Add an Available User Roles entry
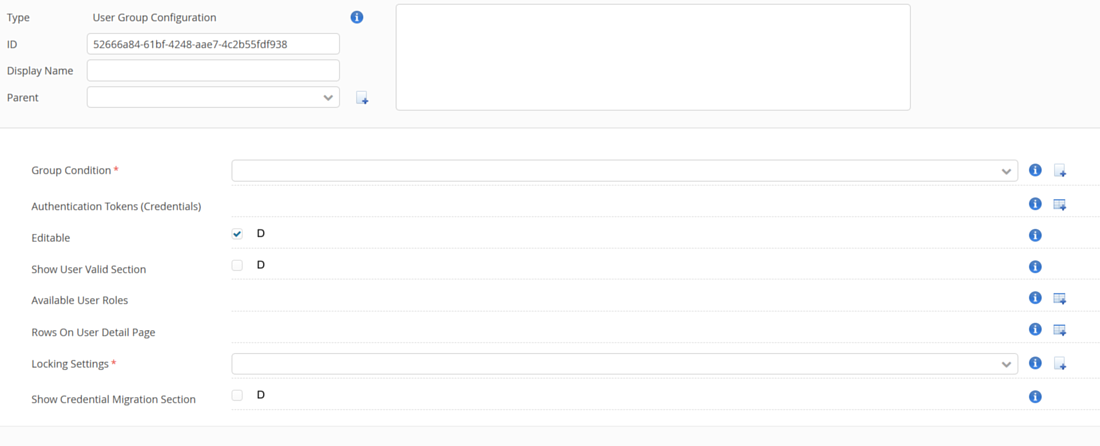 point(1060,298)
